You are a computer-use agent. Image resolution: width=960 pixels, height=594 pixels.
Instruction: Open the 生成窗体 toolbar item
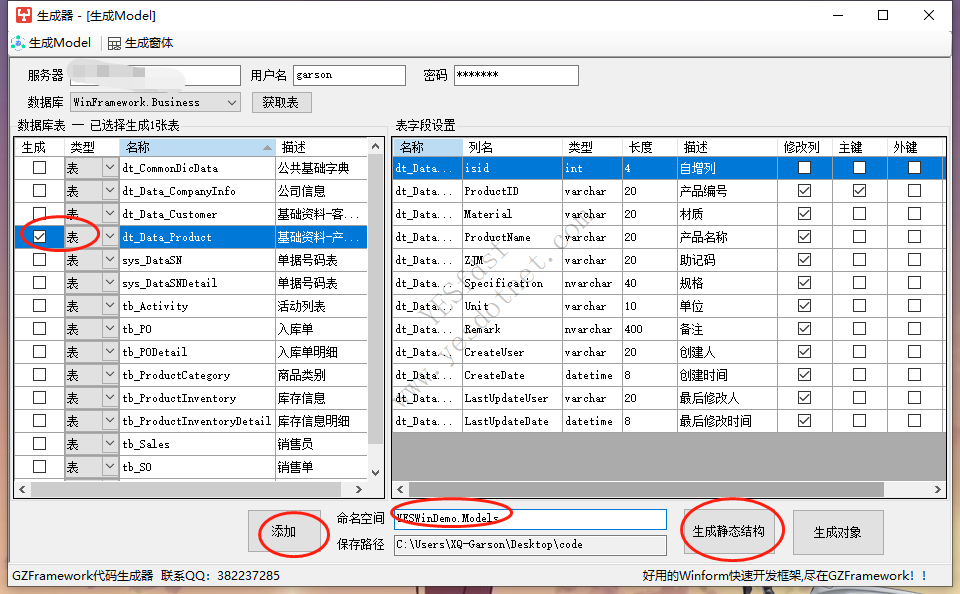pyautogui.click(x=140, y=43)
